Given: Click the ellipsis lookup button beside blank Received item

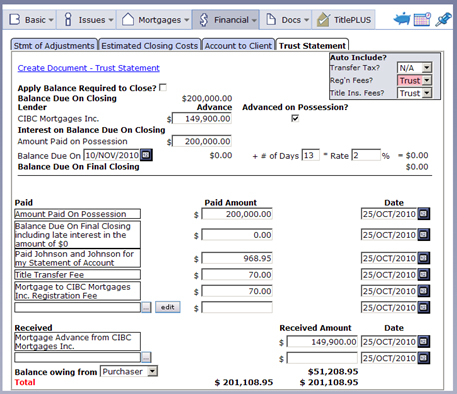Looking at the screenshot, I should 146,357.
